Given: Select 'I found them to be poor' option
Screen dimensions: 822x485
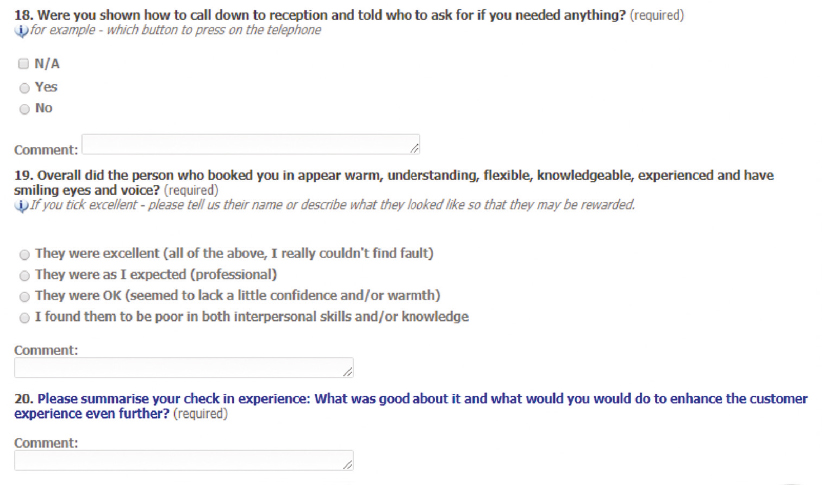Looking at the screenshot, I should click(24, 318).
